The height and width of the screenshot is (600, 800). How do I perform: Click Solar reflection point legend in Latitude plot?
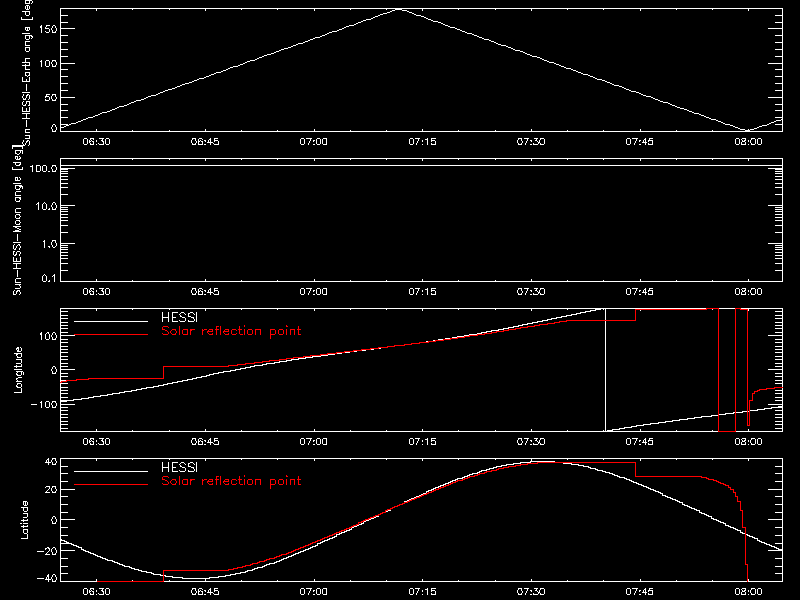[x=231, y=481]
